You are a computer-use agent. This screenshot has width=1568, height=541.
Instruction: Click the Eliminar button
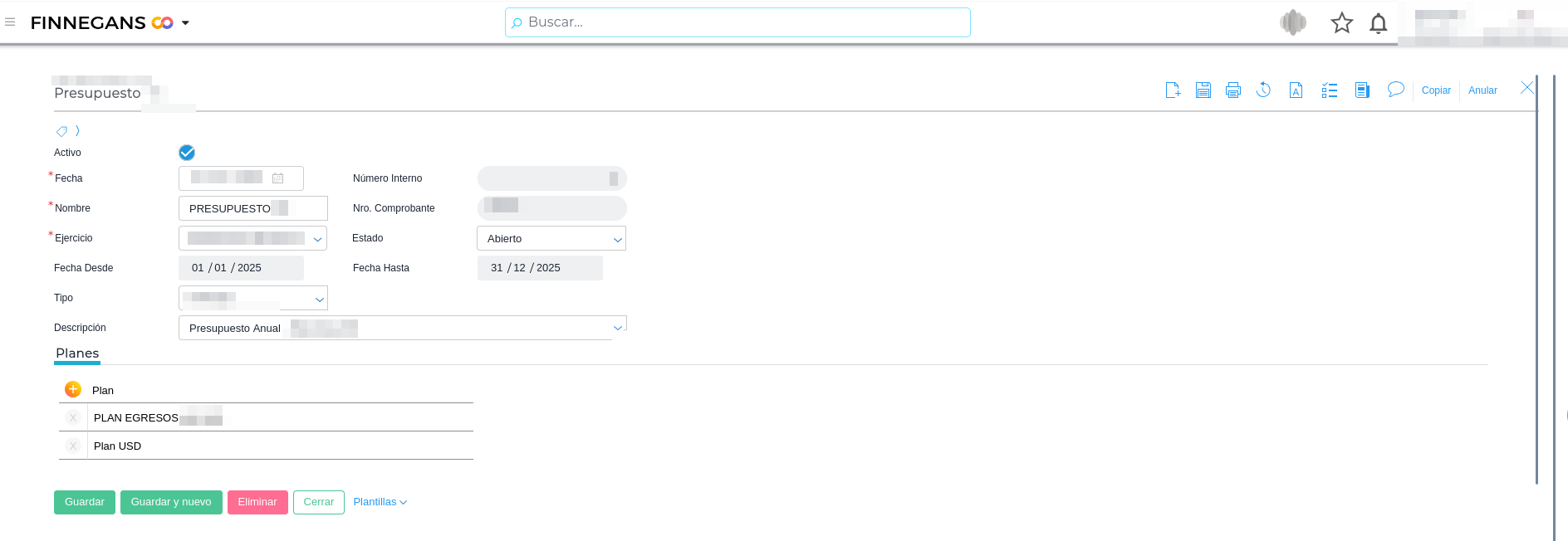257,502
